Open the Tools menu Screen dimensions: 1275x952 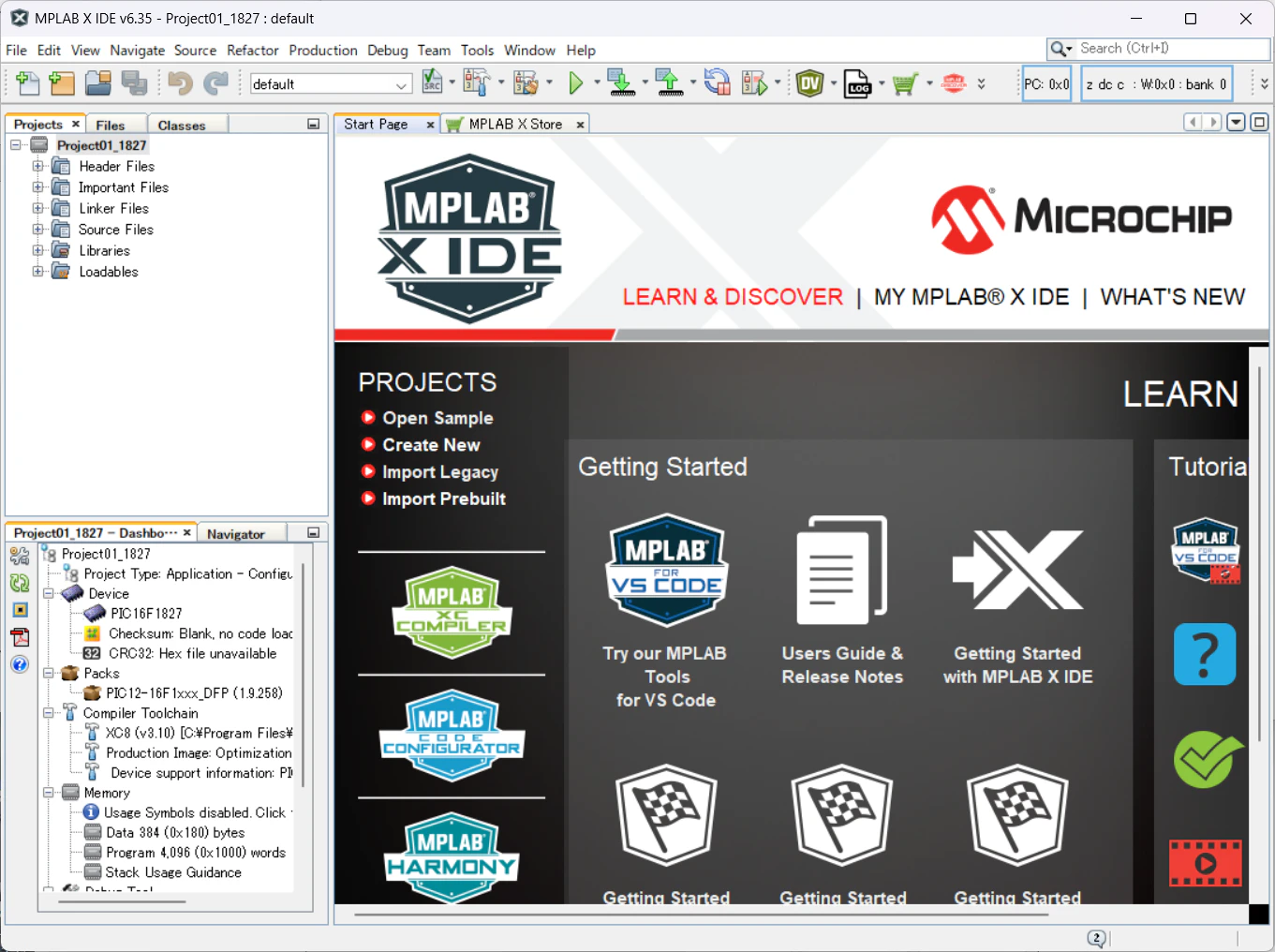(477, 51)
